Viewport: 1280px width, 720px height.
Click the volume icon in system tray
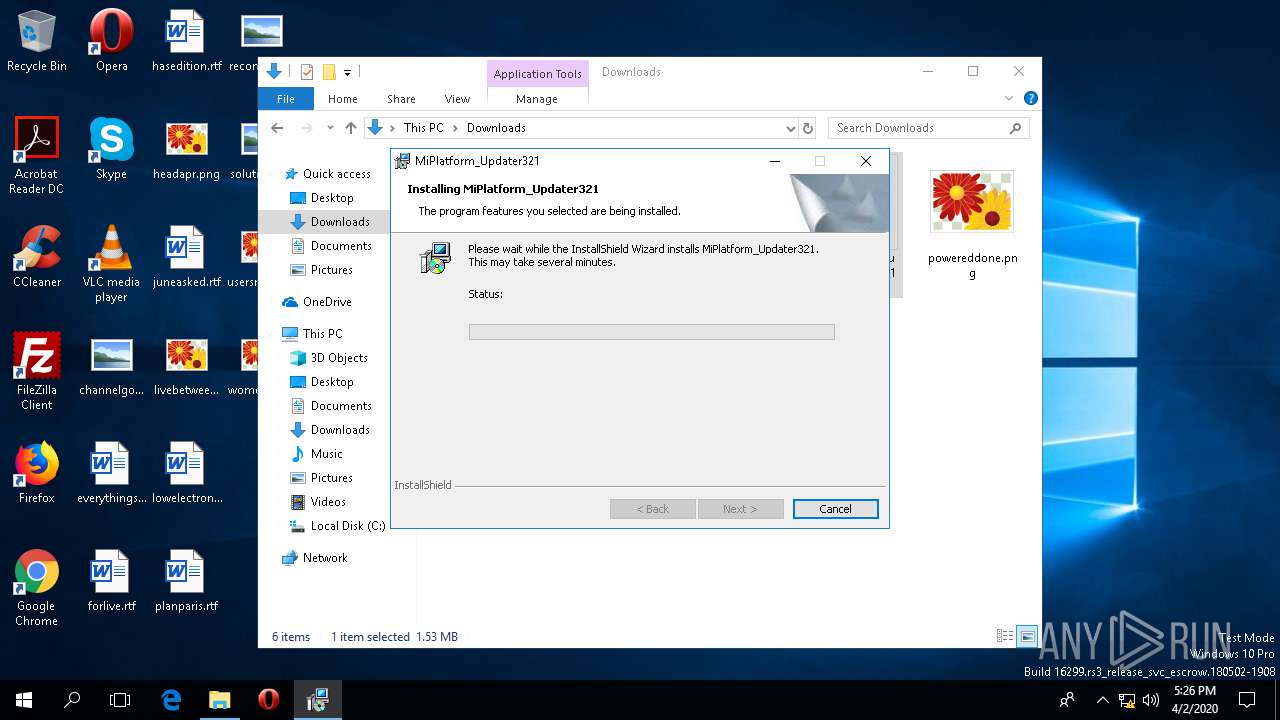point(1150,700)
